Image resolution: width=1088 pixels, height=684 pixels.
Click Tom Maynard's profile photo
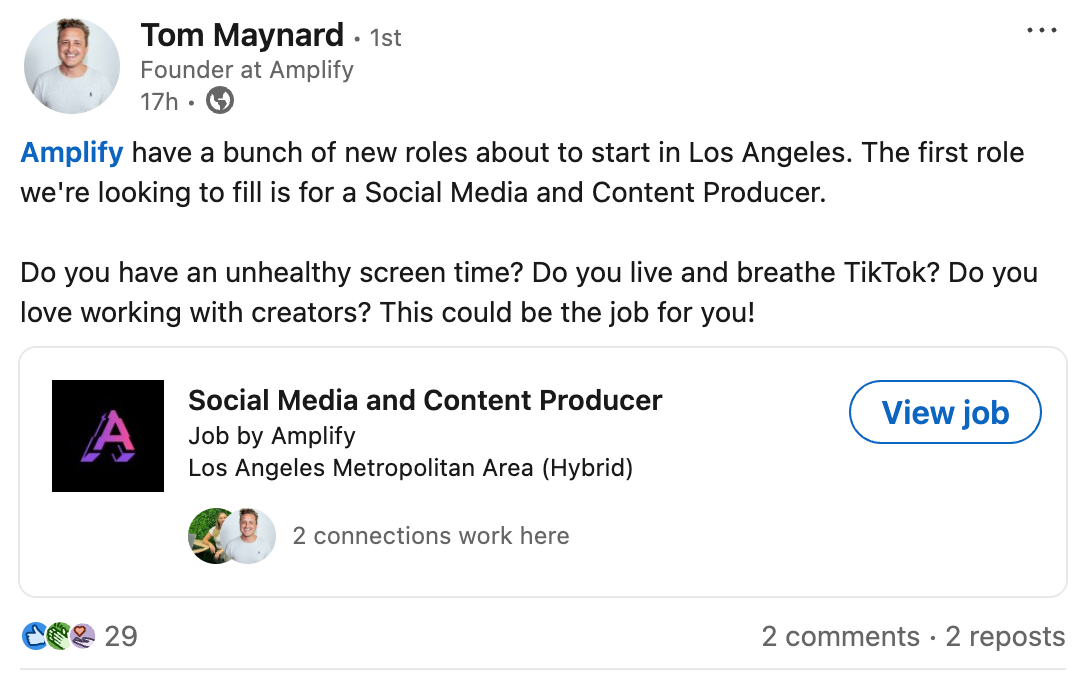coord(71,66)
